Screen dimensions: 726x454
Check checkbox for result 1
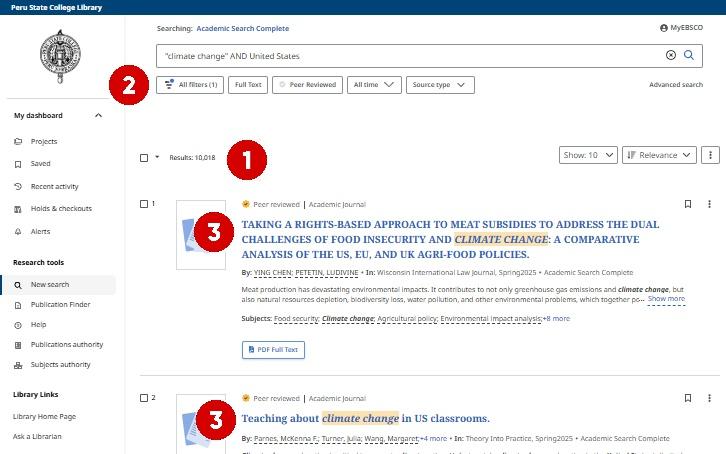(144, 204)
